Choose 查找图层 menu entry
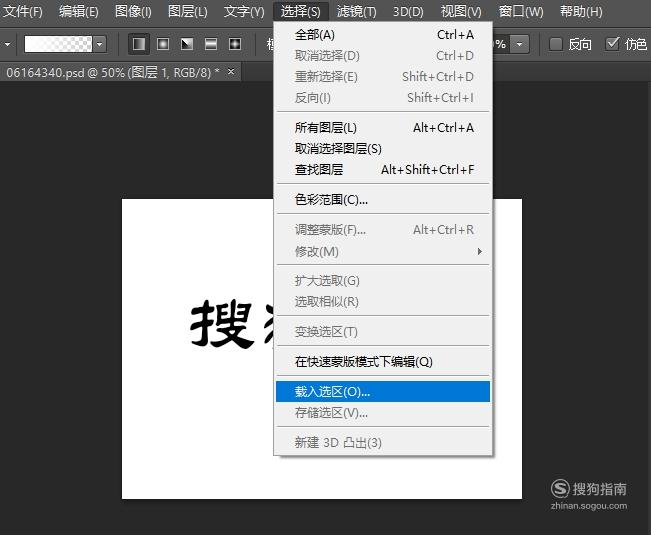Image resolution: width=651 pixels, height=535 pixels. 383,170
